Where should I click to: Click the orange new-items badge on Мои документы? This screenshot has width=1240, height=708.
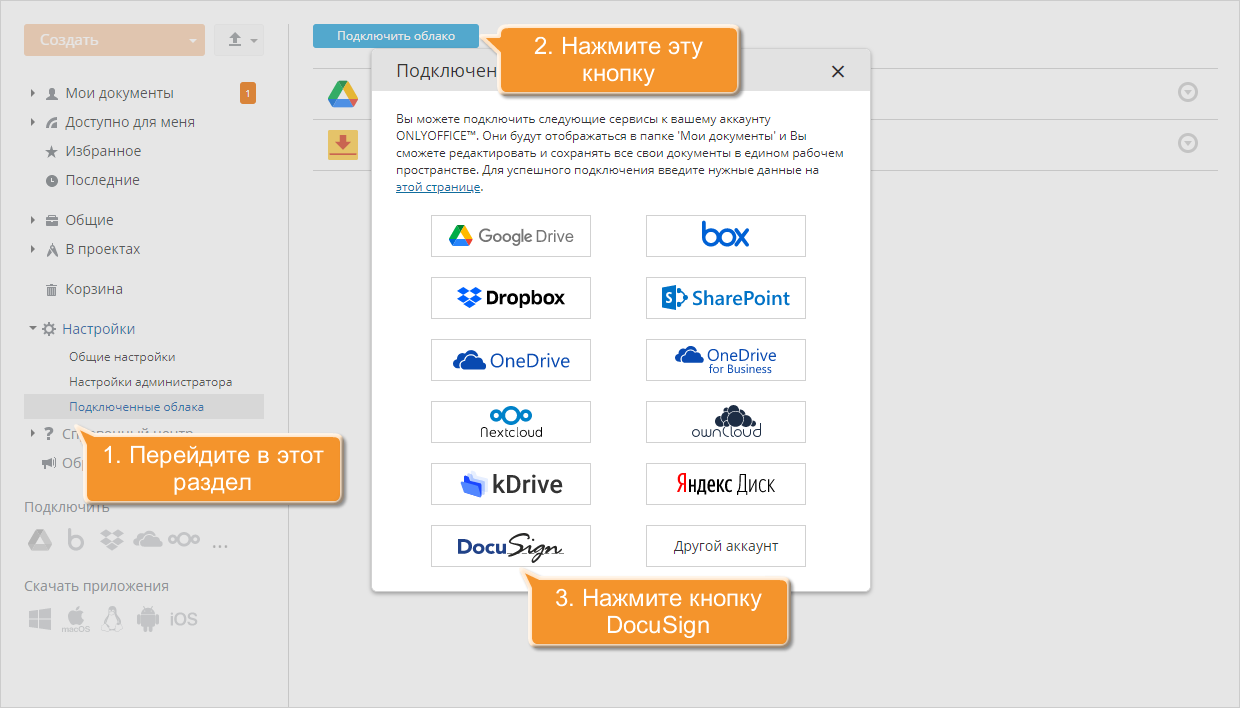(x=248, y=94)
